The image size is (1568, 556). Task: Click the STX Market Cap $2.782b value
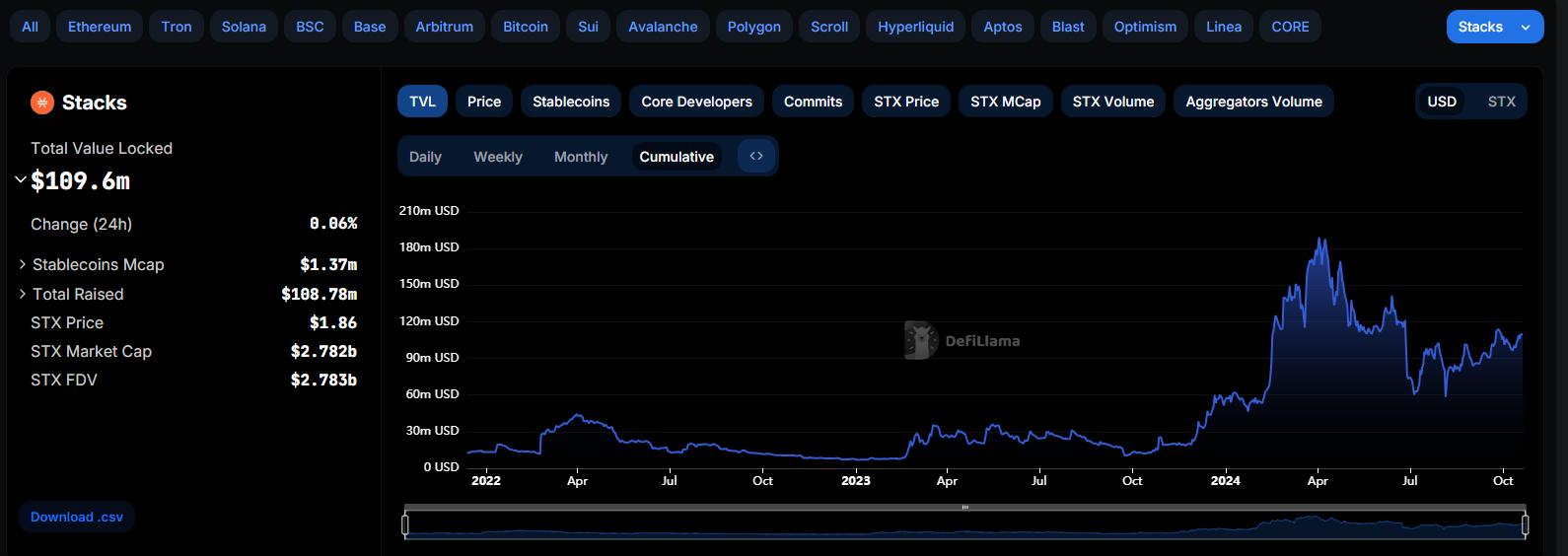(323, 351)
